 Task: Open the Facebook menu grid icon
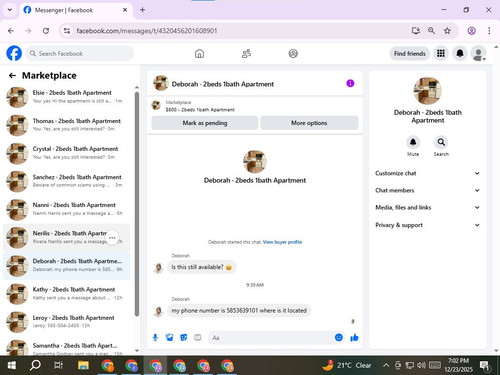(441, 53)
